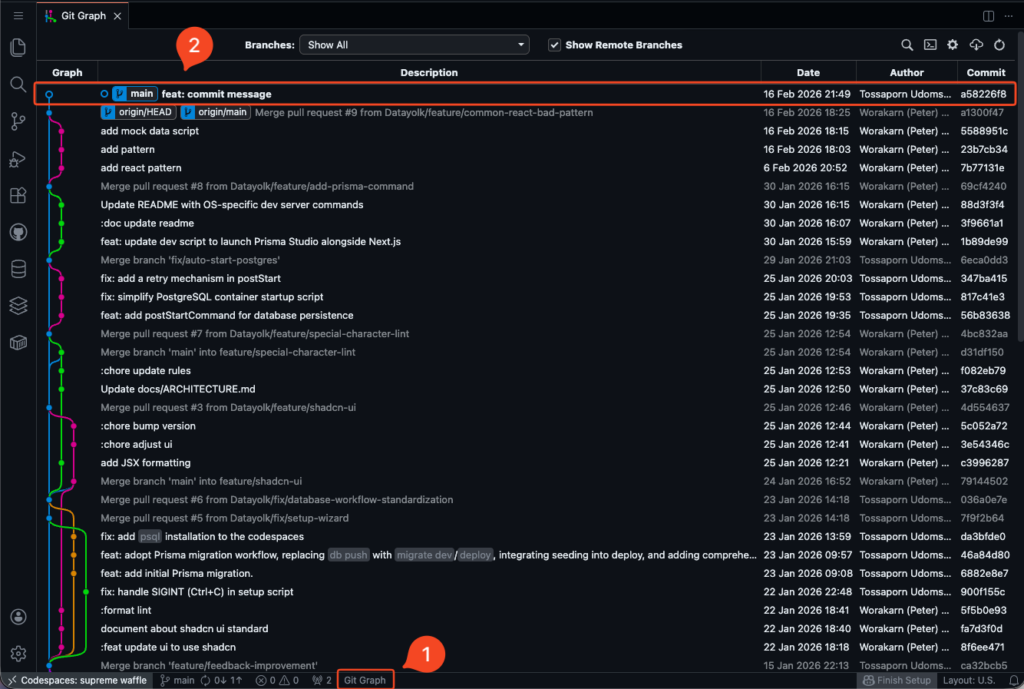Click the Fetch from Remotes cloud icon
This screenshot has height=689, width=1024.
pyautogui.click(x=976, y=45)
